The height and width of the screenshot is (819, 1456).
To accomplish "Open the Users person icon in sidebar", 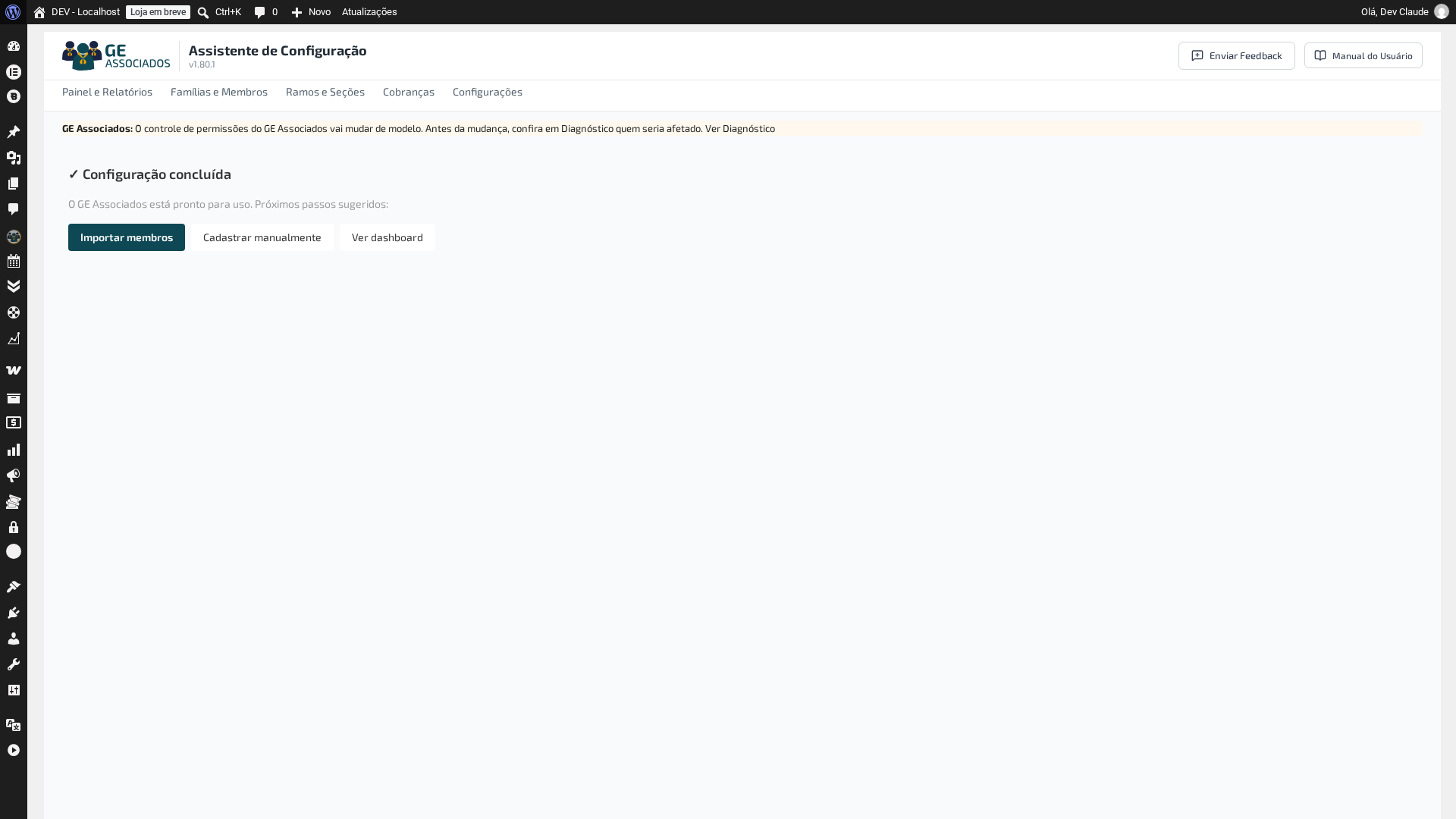I will pos(14,639).
